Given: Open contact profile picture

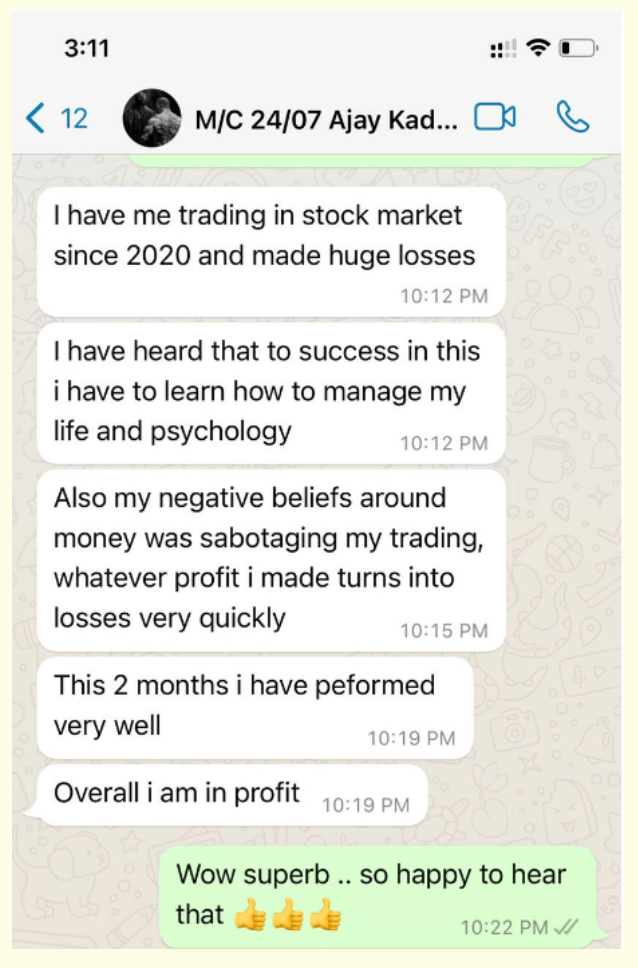Looking at the screenshot, I should (151, 119).
